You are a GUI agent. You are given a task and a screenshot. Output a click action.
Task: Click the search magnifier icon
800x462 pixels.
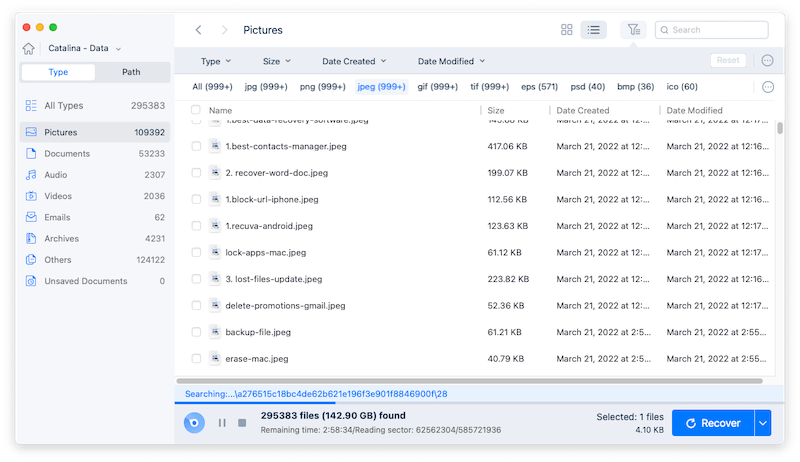(664, 30)
